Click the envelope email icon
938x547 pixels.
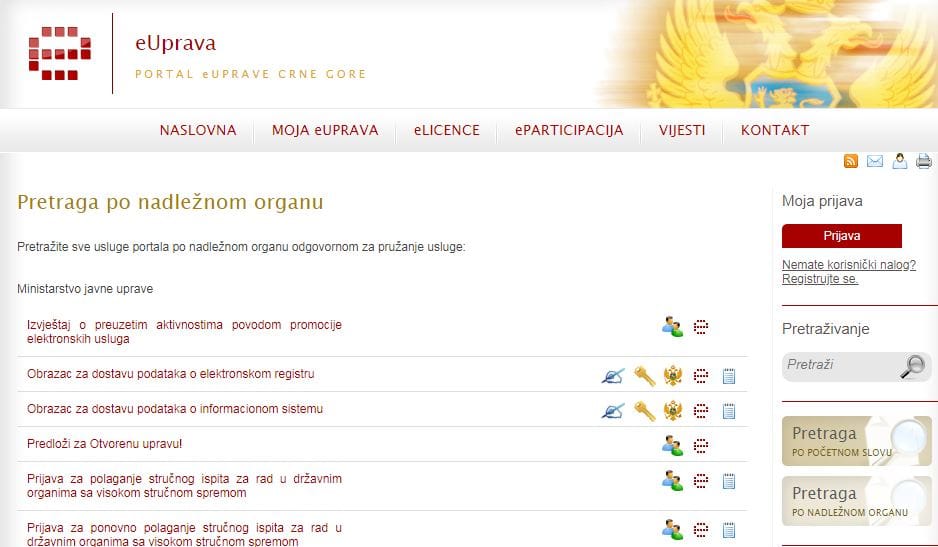(875, 161)
